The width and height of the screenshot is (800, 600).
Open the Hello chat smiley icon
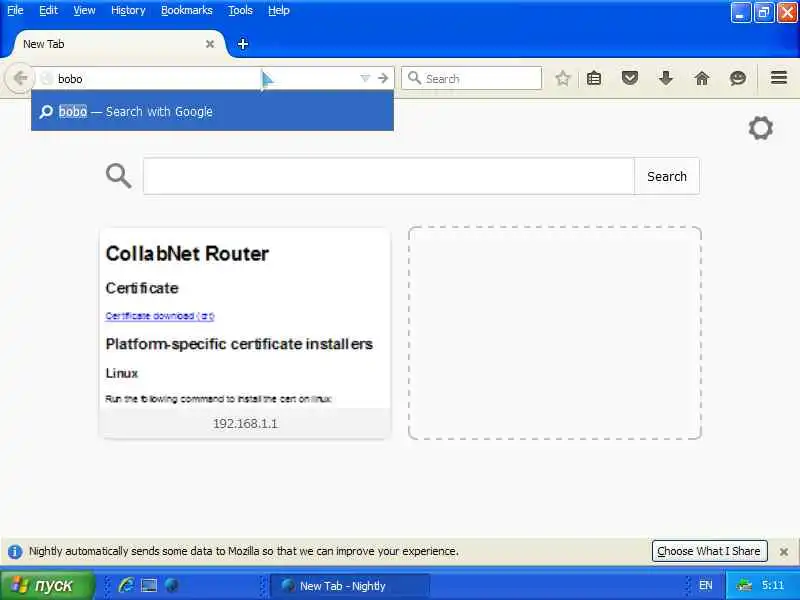(x=738, y=78)
